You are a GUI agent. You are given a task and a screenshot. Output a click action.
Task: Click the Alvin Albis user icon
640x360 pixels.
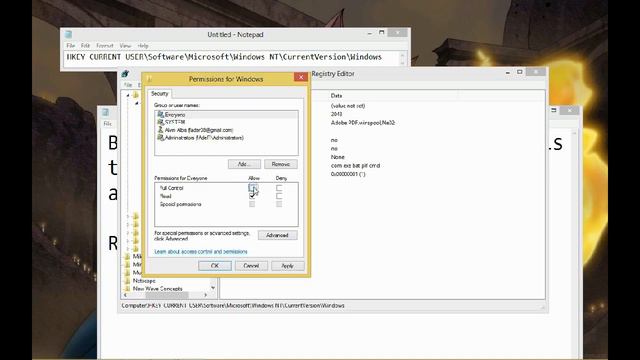tap(160, 130)
